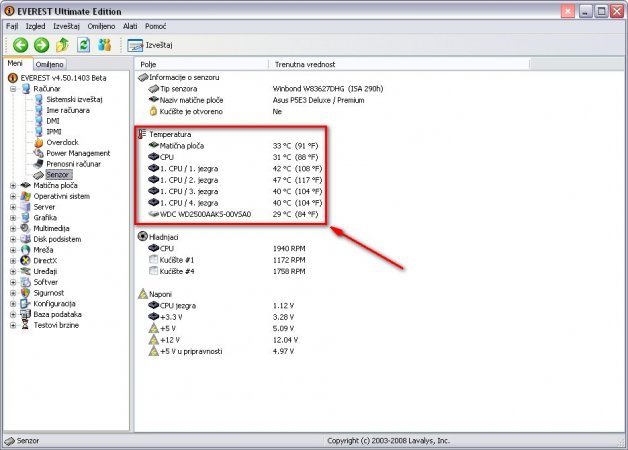Image resolution: width=628 pixels, height=450 pixels.
Task: Select the CPU jezgra voltage row
Action: tap(221, 305)
